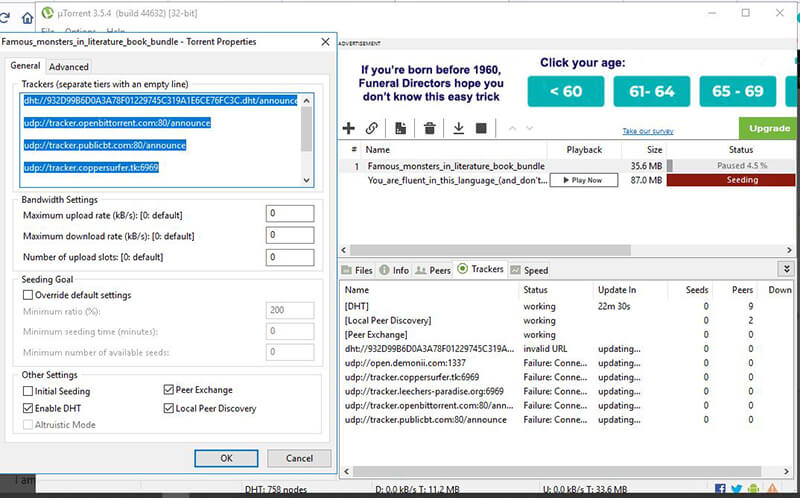
Task: Click the browser home icon
Action: 27,18
